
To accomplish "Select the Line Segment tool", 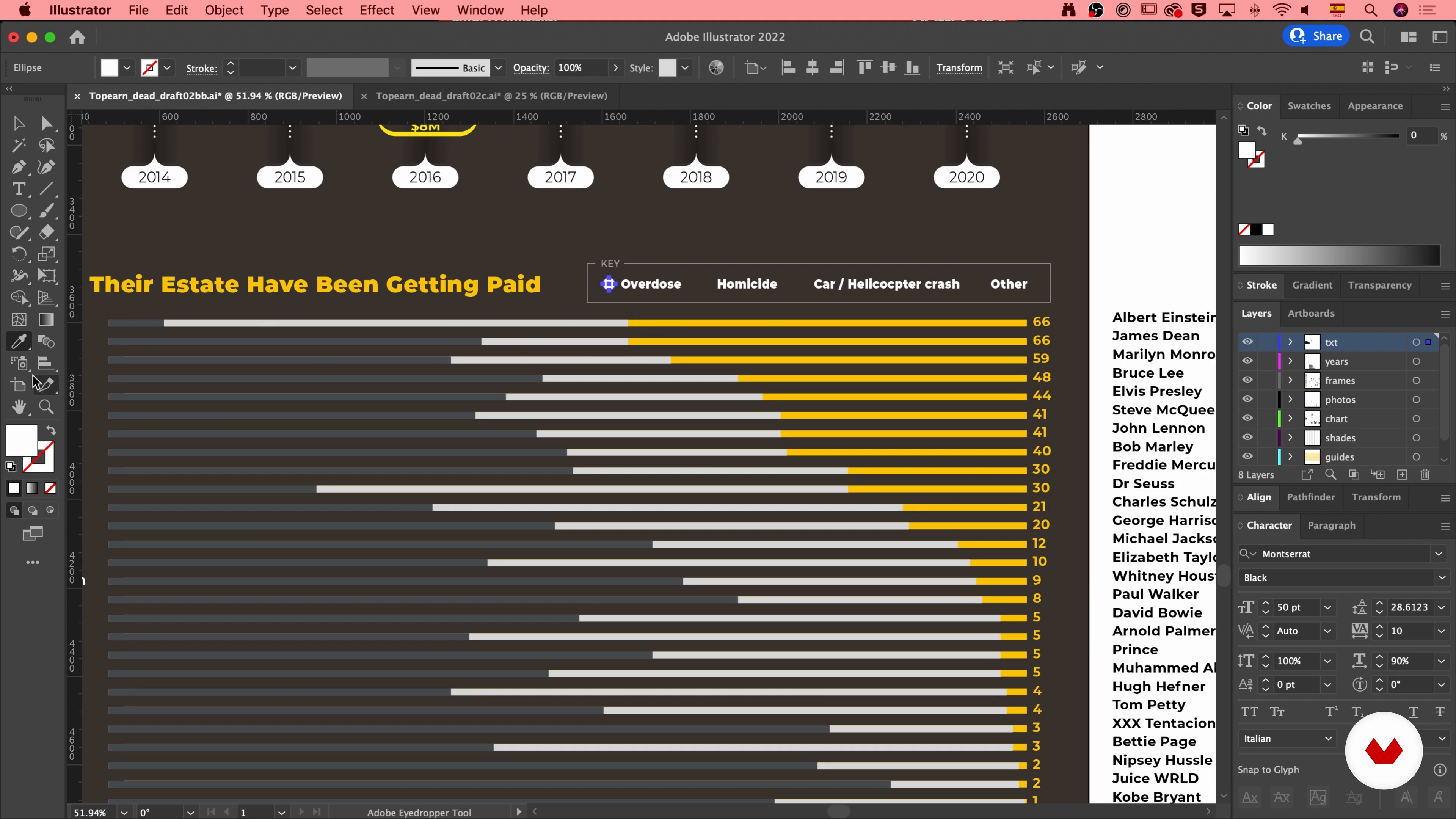I will pos(46,189).
